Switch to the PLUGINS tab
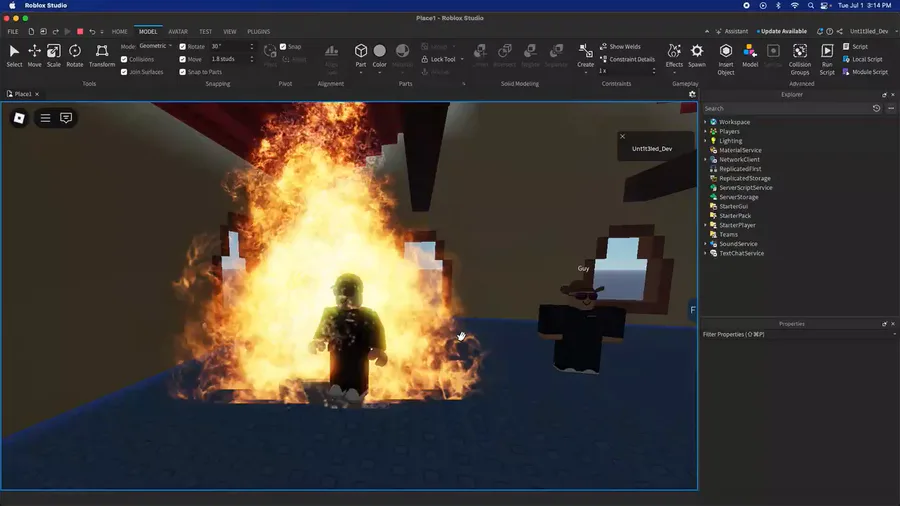The height and width of the screenshot is (506, 900). [x=258, y=32]
